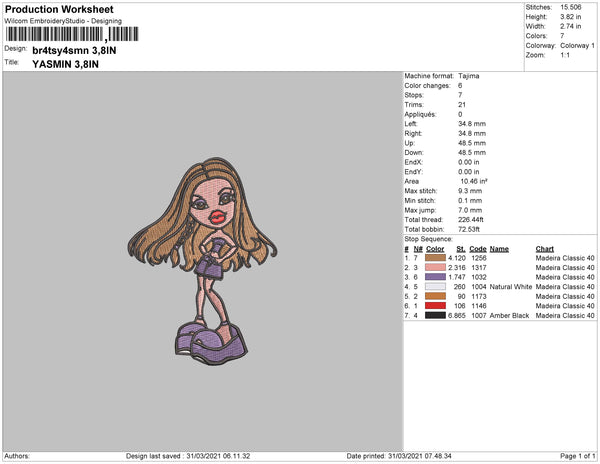This screenshot has width=600, height=464.
Task: Click the Page 1 of 1 footer
Action: pos(577,456)
